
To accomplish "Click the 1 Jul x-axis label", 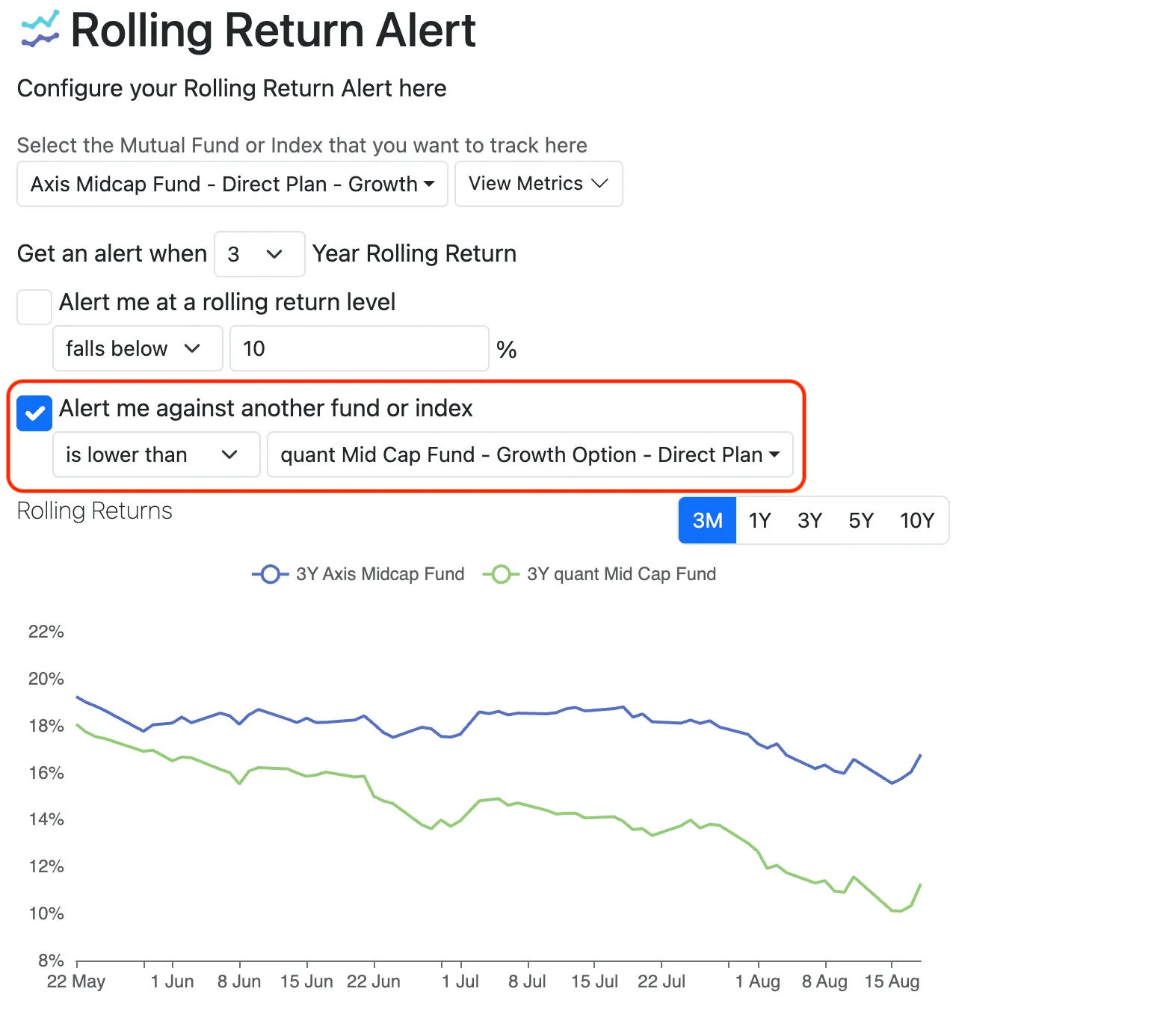I will (x=460, y=981).
